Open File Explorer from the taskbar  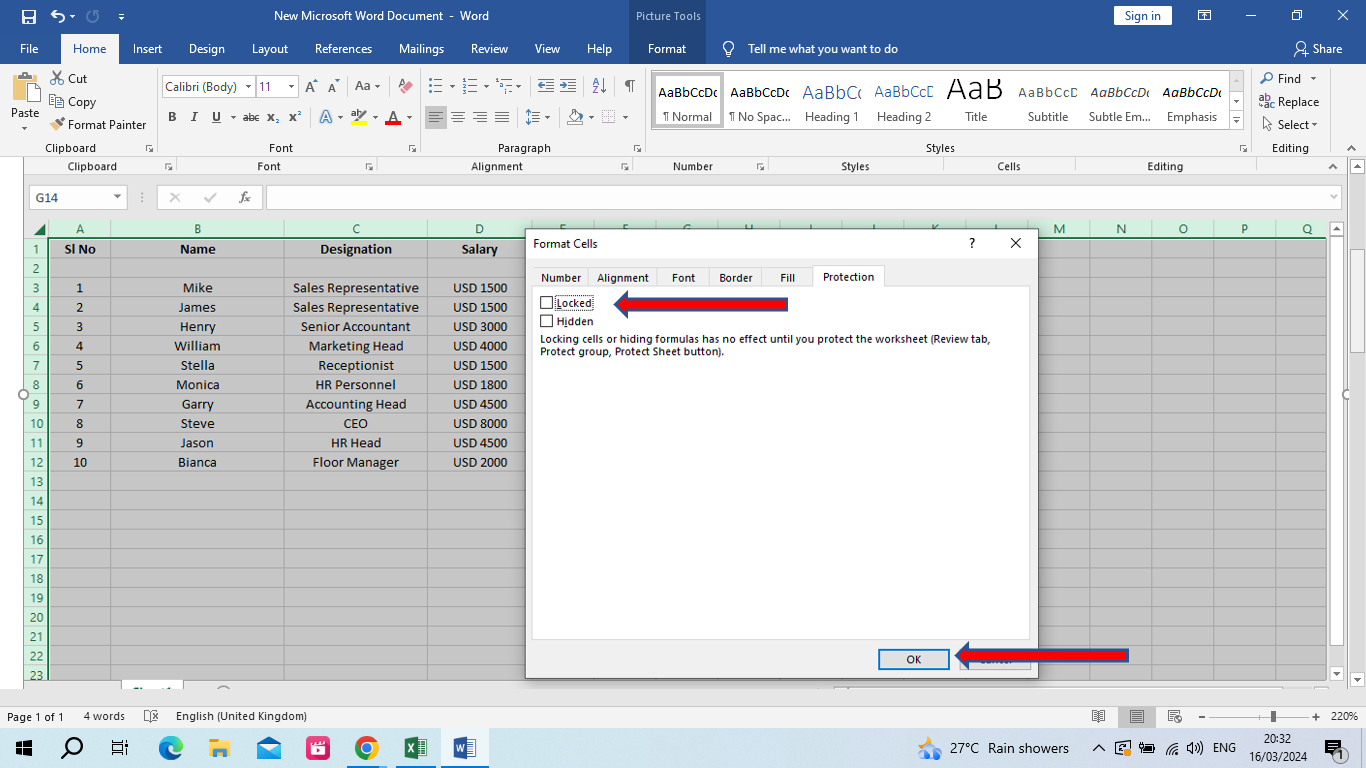220,748
